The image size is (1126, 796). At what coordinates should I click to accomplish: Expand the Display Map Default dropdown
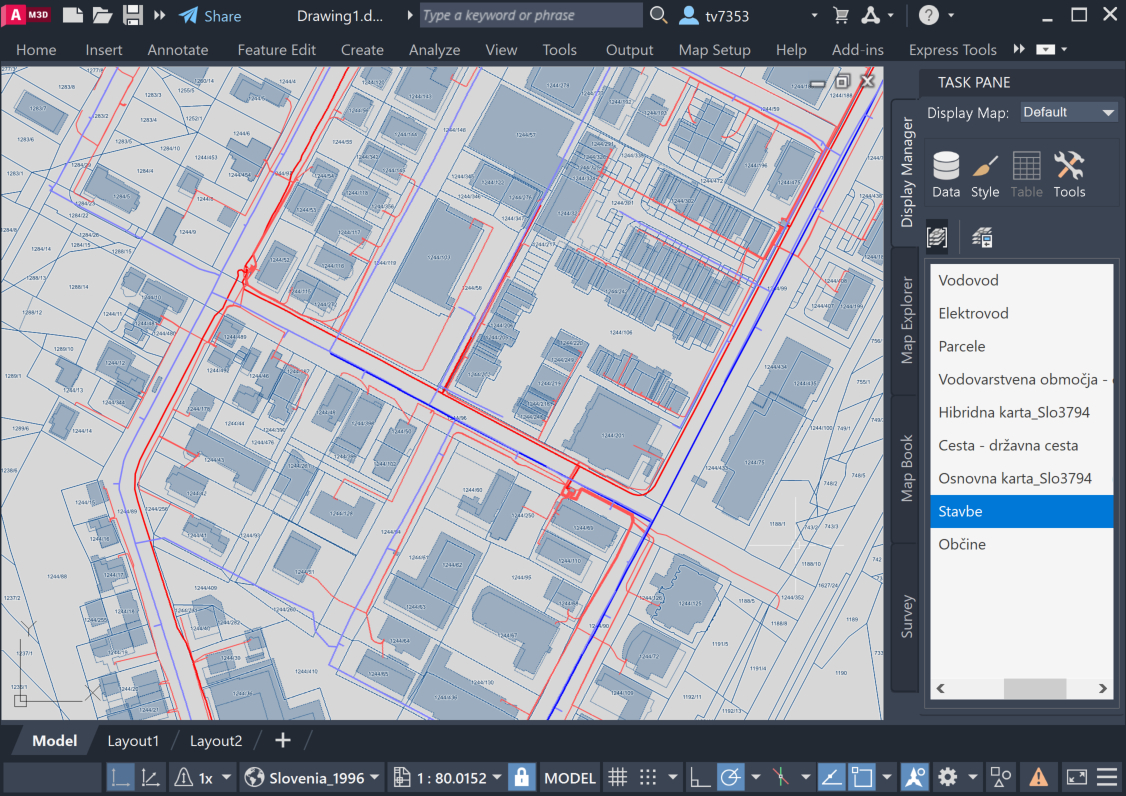[x=1068, y=112]
